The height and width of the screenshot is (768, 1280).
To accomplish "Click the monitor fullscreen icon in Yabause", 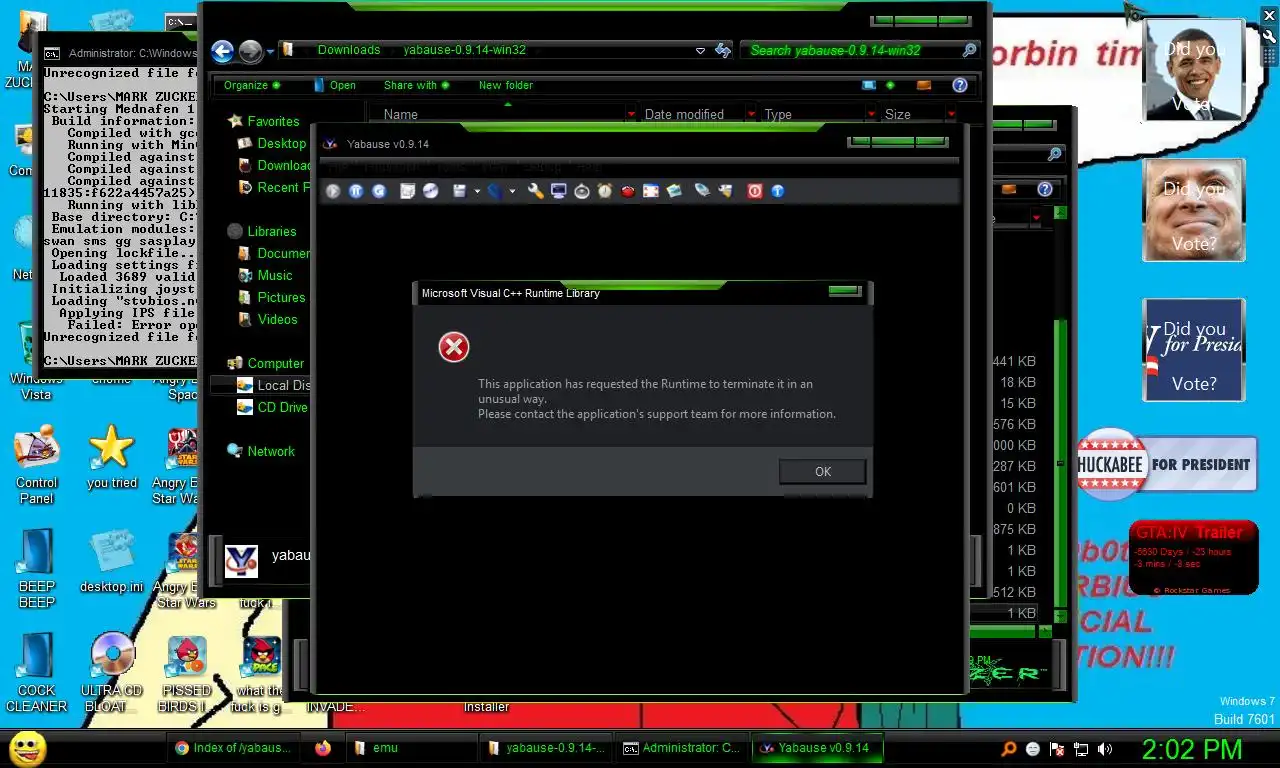I will tap(558, 191).
